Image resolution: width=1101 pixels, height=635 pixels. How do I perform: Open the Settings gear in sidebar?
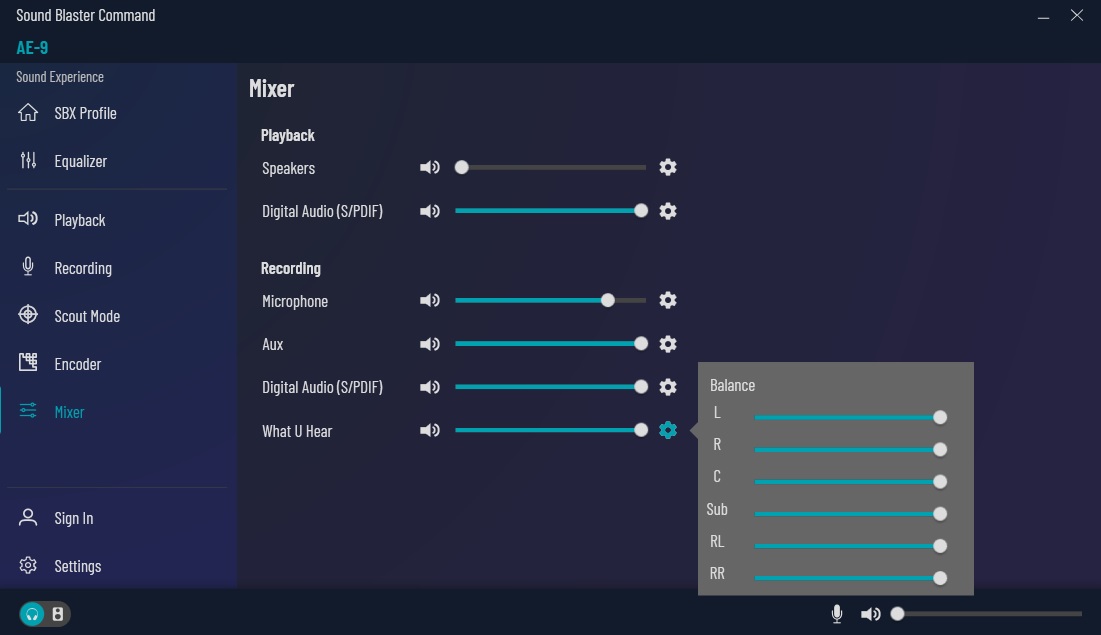point(28,566)
